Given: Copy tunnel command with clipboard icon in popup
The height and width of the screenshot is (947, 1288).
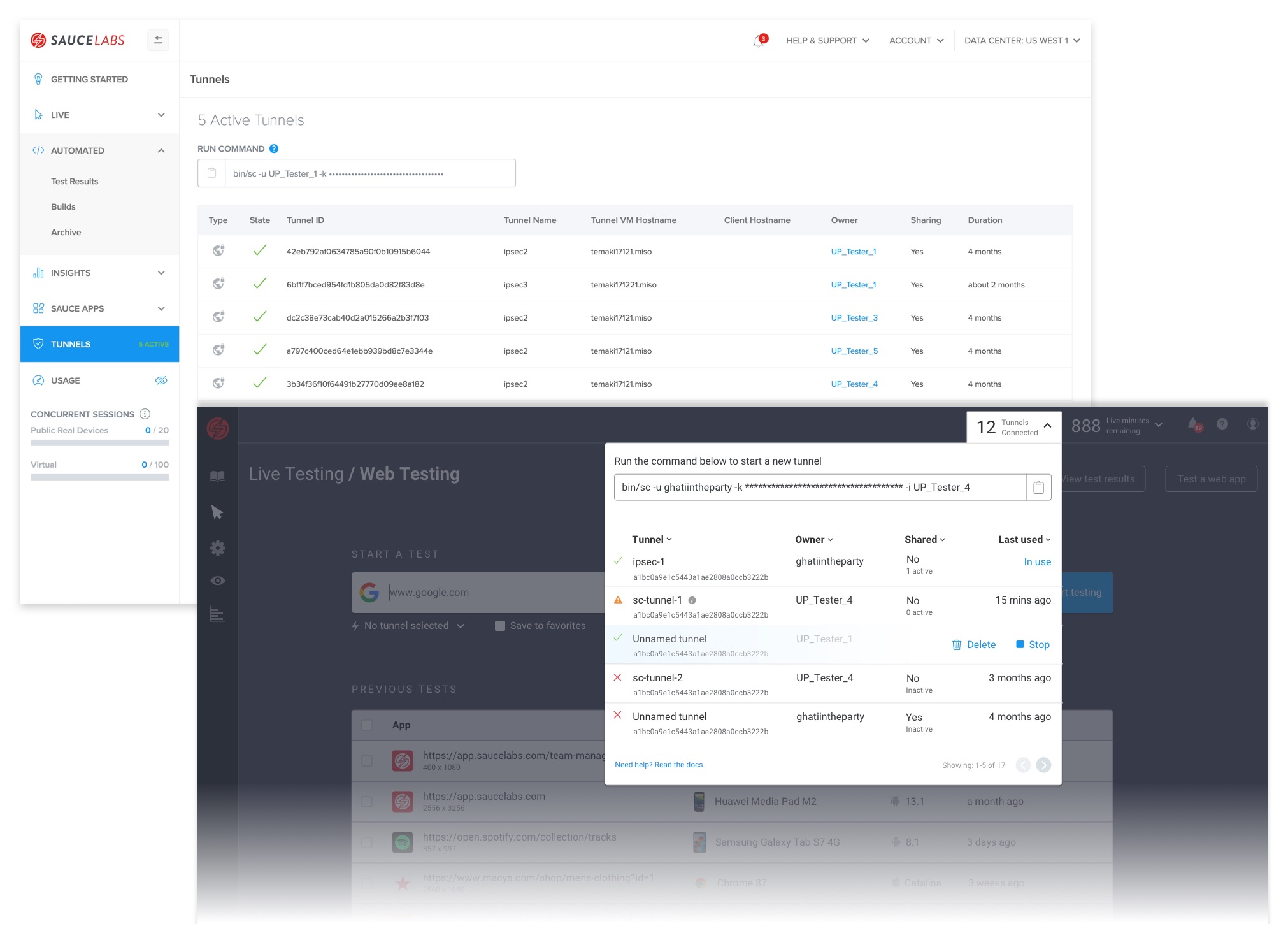Looking at the screenshot, I should [x=1039, y=487].
